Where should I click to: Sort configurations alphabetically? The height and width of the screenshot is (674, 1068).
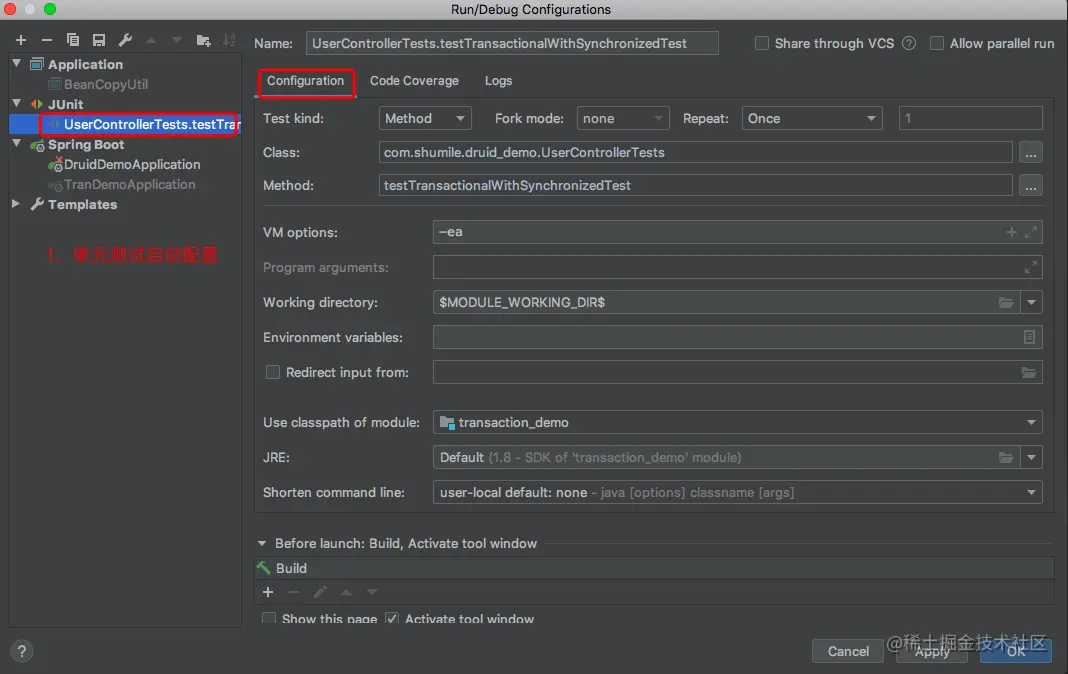(x=229, y=40)
